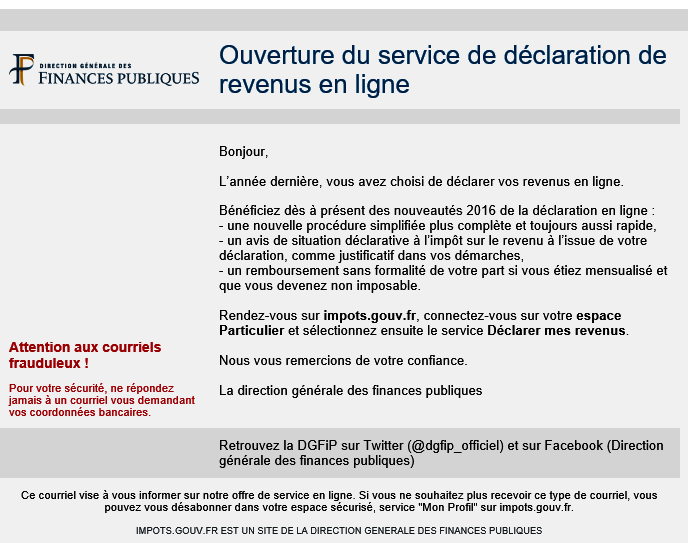Click the "remboursement sans formalité" bullet item

(443, 271)
